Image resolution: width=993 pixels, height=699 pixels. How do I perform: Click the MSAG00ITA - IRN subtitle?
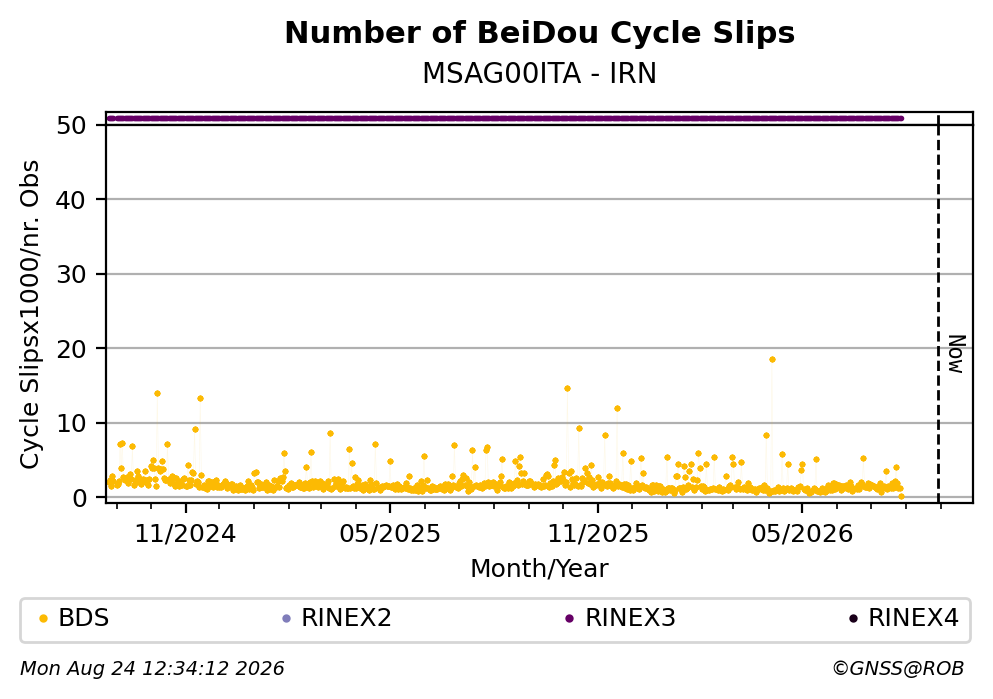[x=540, y=74]
